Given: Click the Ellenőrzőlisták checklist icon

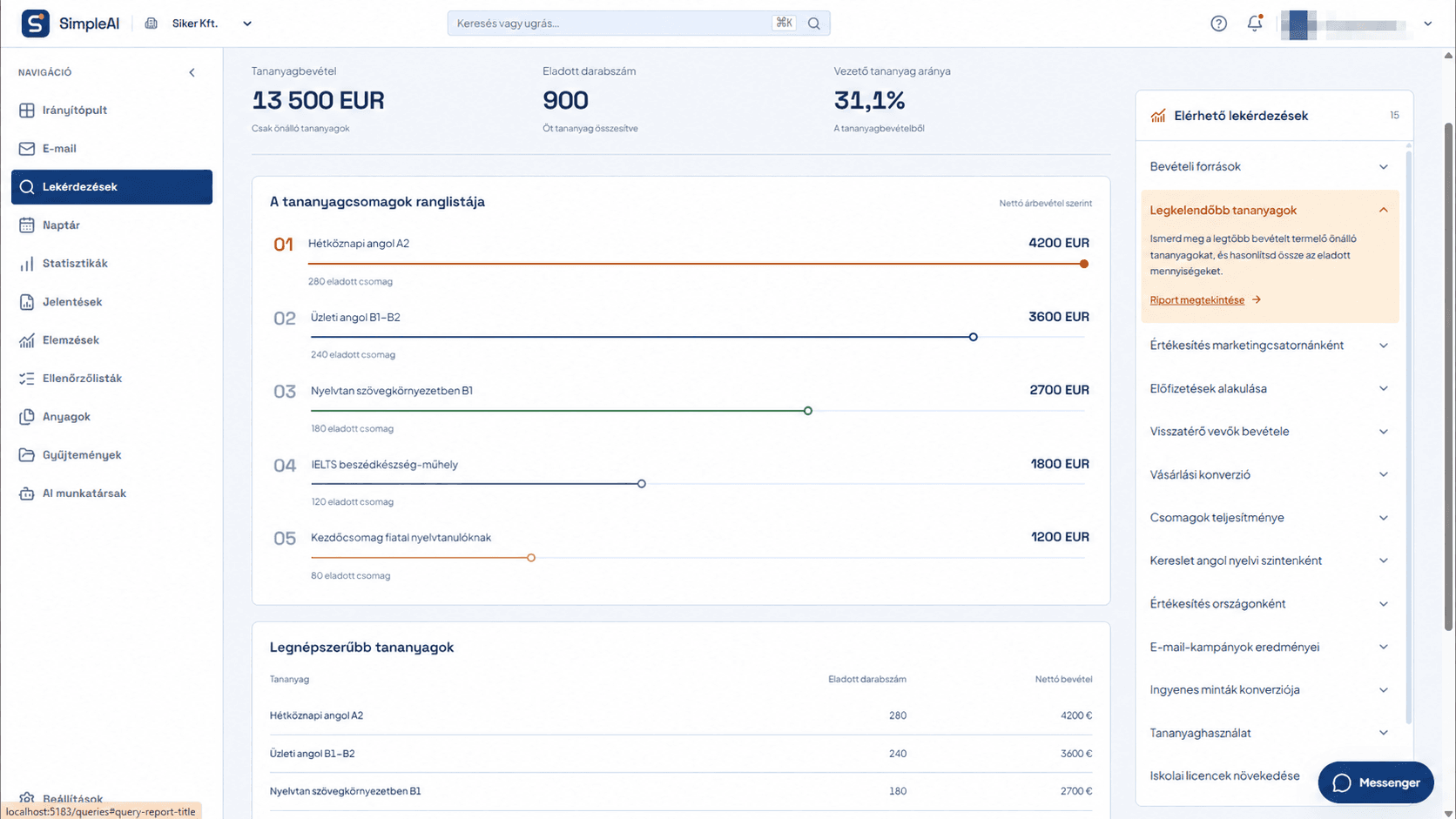Looking at the screenshot, I should [x=27, y=379].
